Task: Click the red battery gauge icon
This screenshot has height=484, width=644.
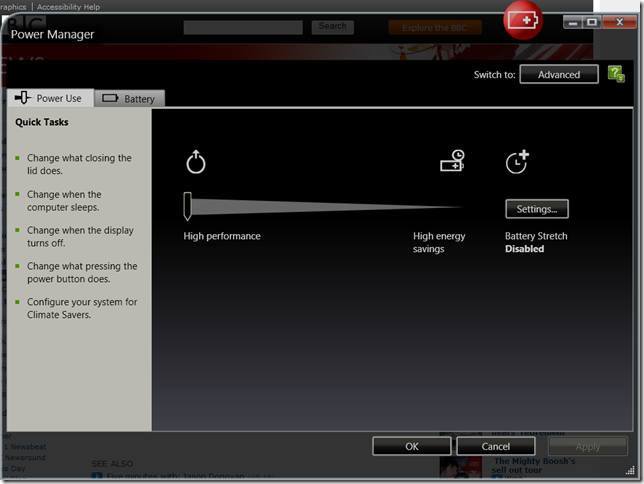Action: [523, 20]
